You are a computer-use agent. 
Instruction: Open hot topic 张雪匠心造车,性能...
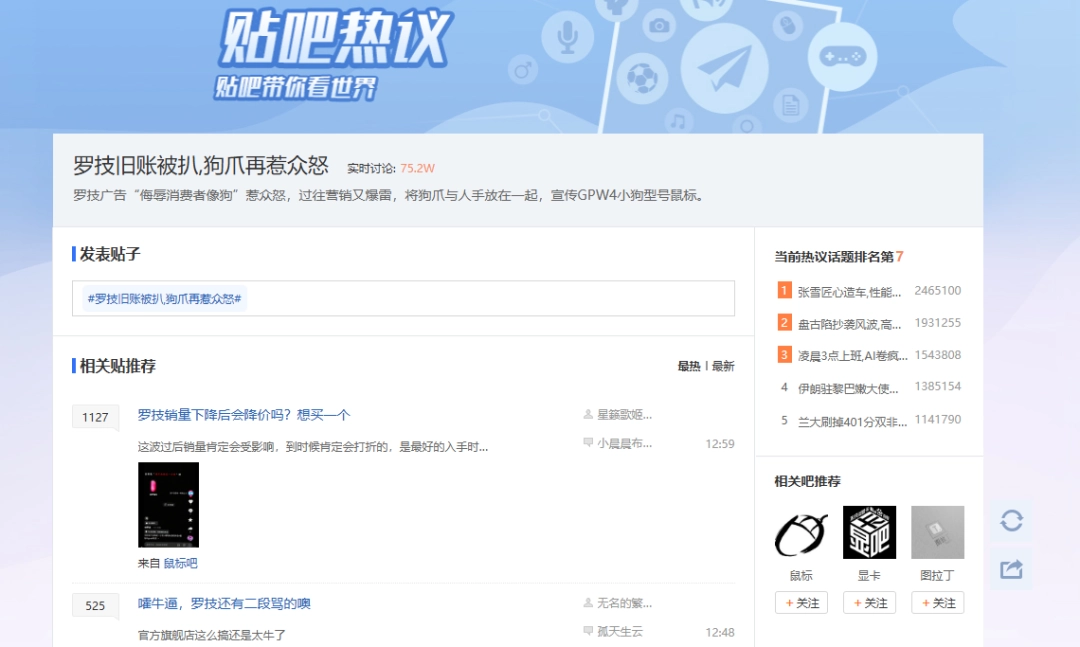[849, 292]
